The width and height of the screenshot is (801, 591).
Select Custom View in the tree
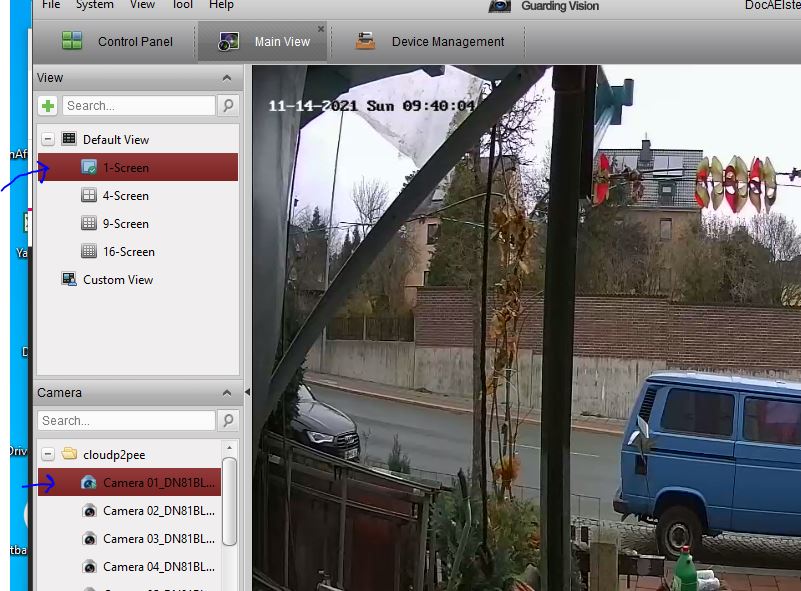click(x=118, y=280)
